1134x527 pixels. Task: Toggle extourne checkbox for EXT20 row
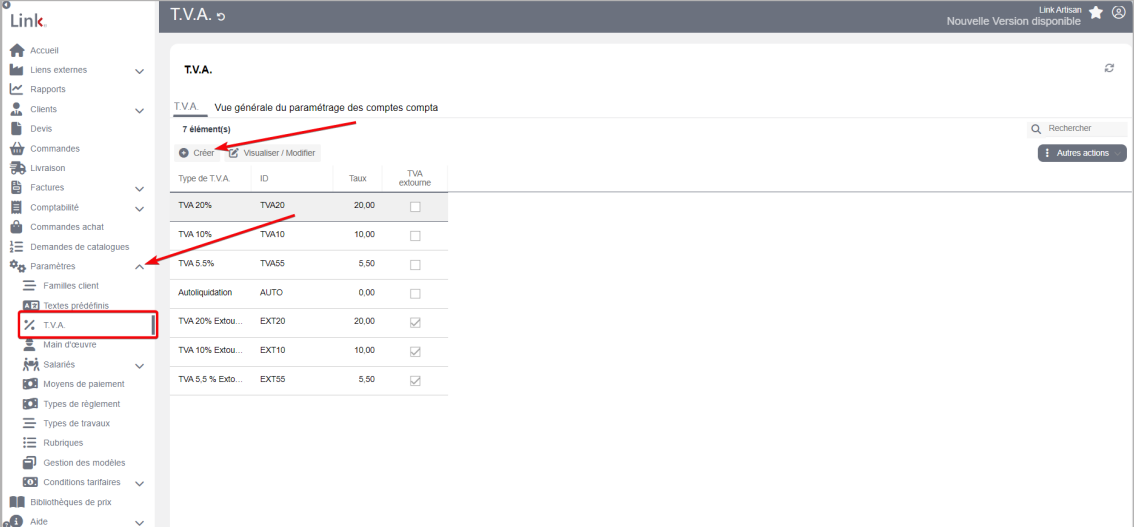point(415,322)
